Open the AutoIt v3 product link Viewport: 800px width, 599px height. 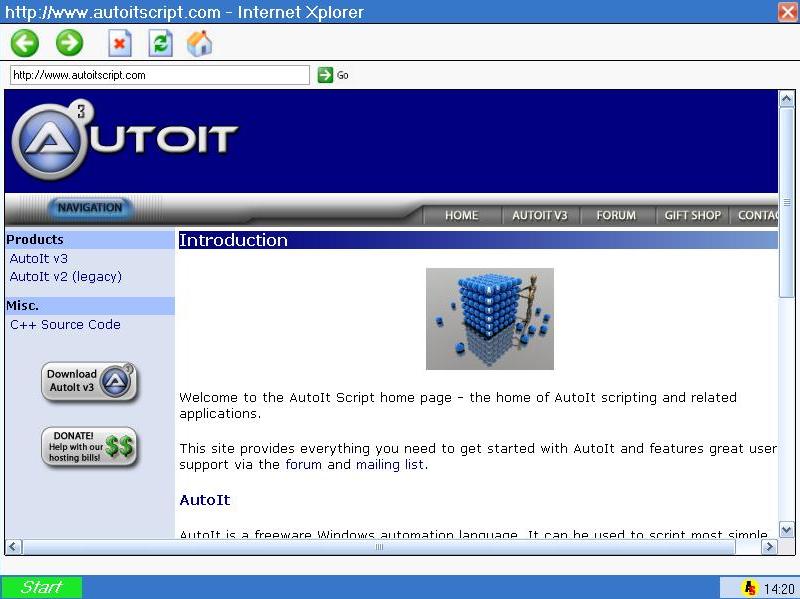(x=39, y=258)
